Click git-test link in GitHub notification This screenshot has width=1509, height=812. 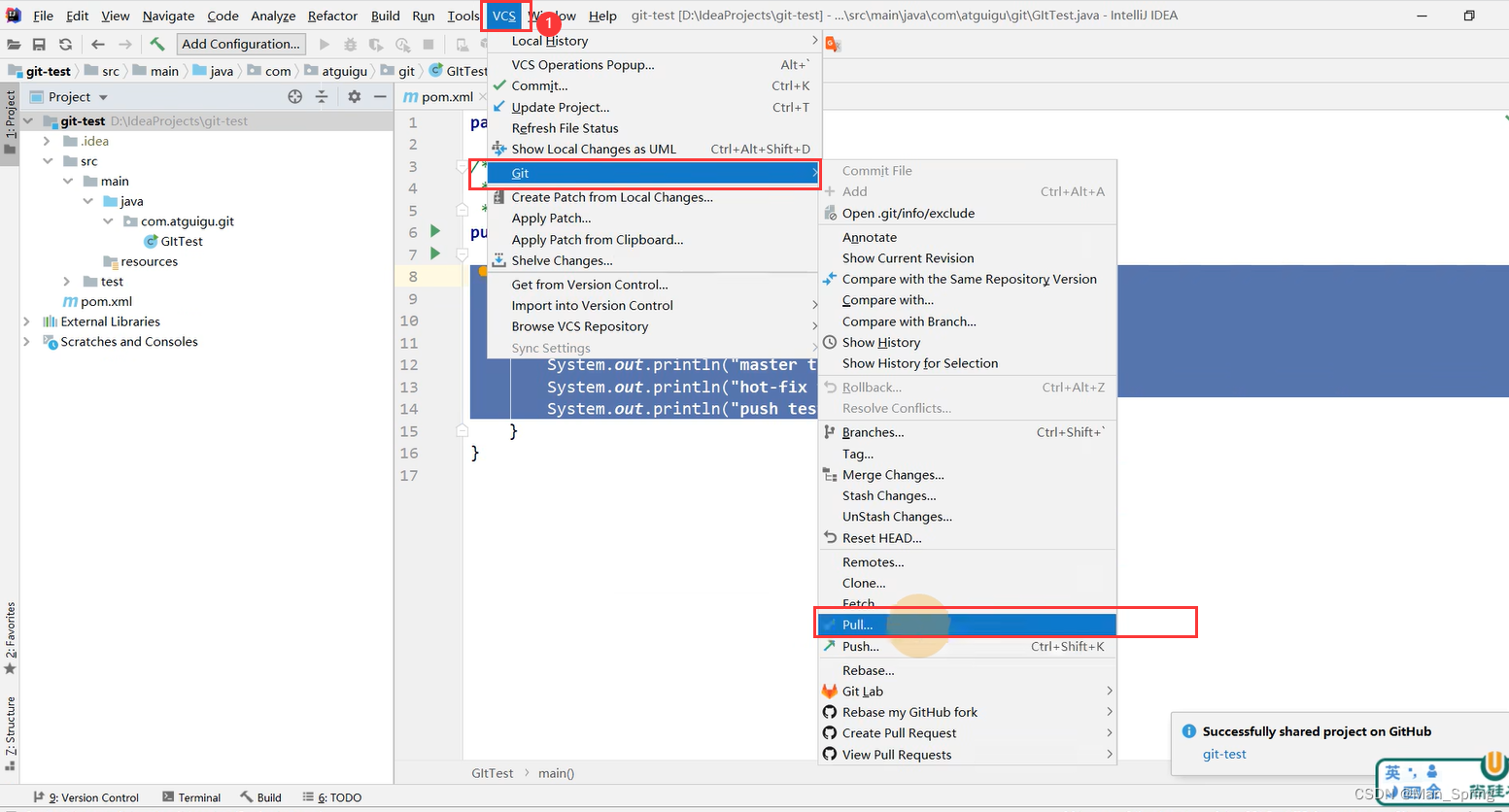(1224, 754)
